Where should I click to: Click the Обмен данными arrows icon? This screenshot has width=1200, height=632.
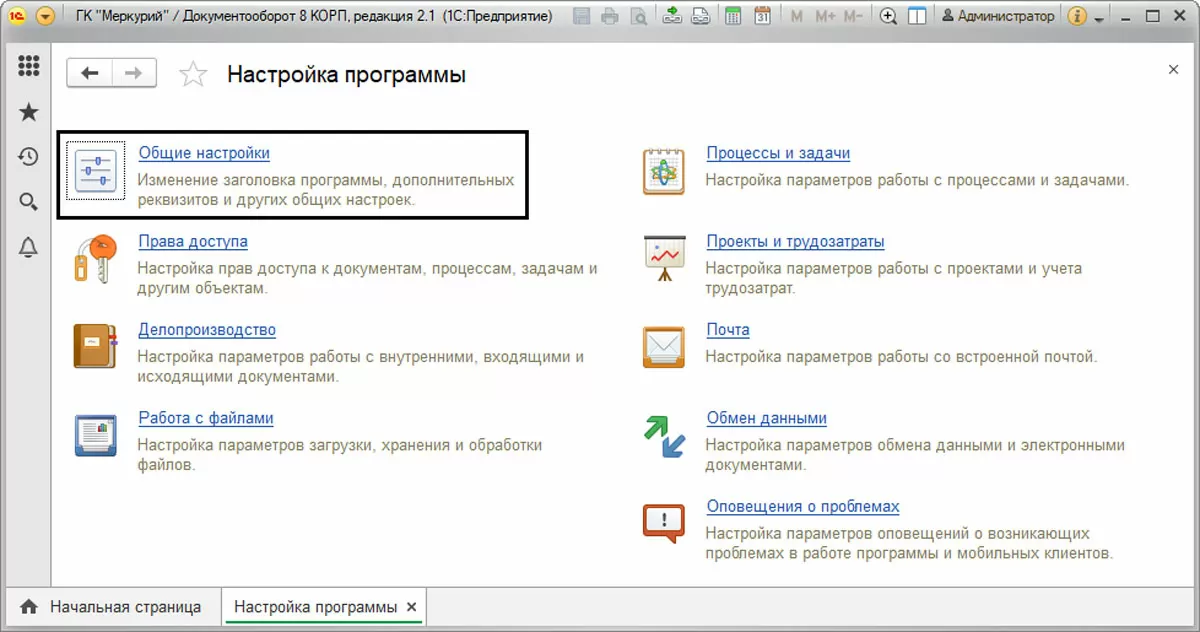pos(664,436)
